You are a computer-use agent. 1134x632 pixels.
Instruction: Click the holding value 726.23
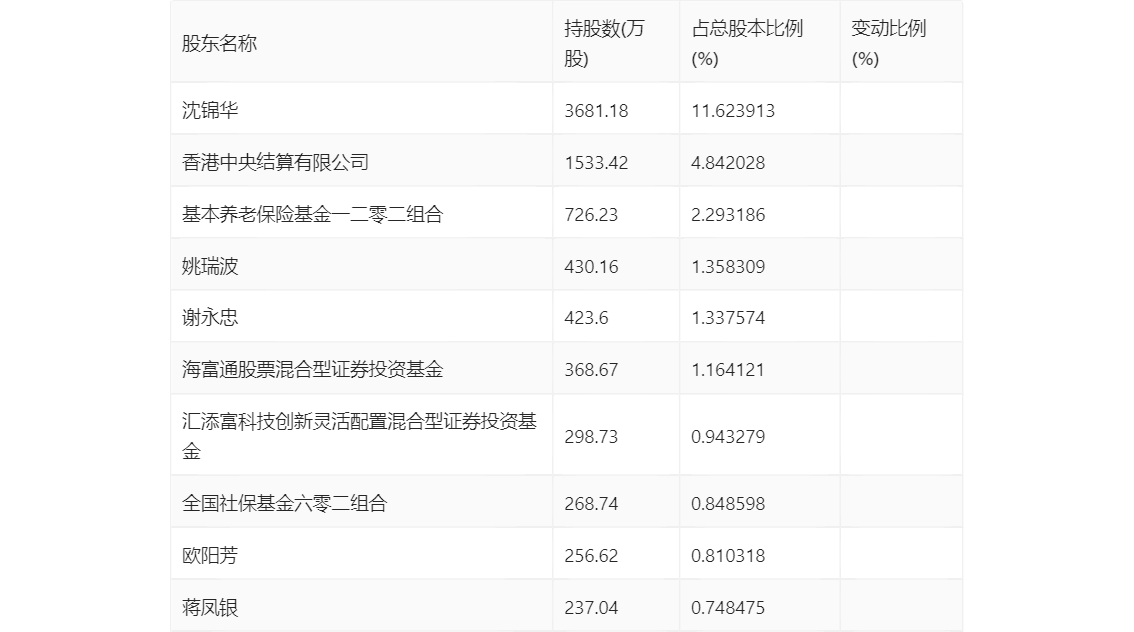591,215
